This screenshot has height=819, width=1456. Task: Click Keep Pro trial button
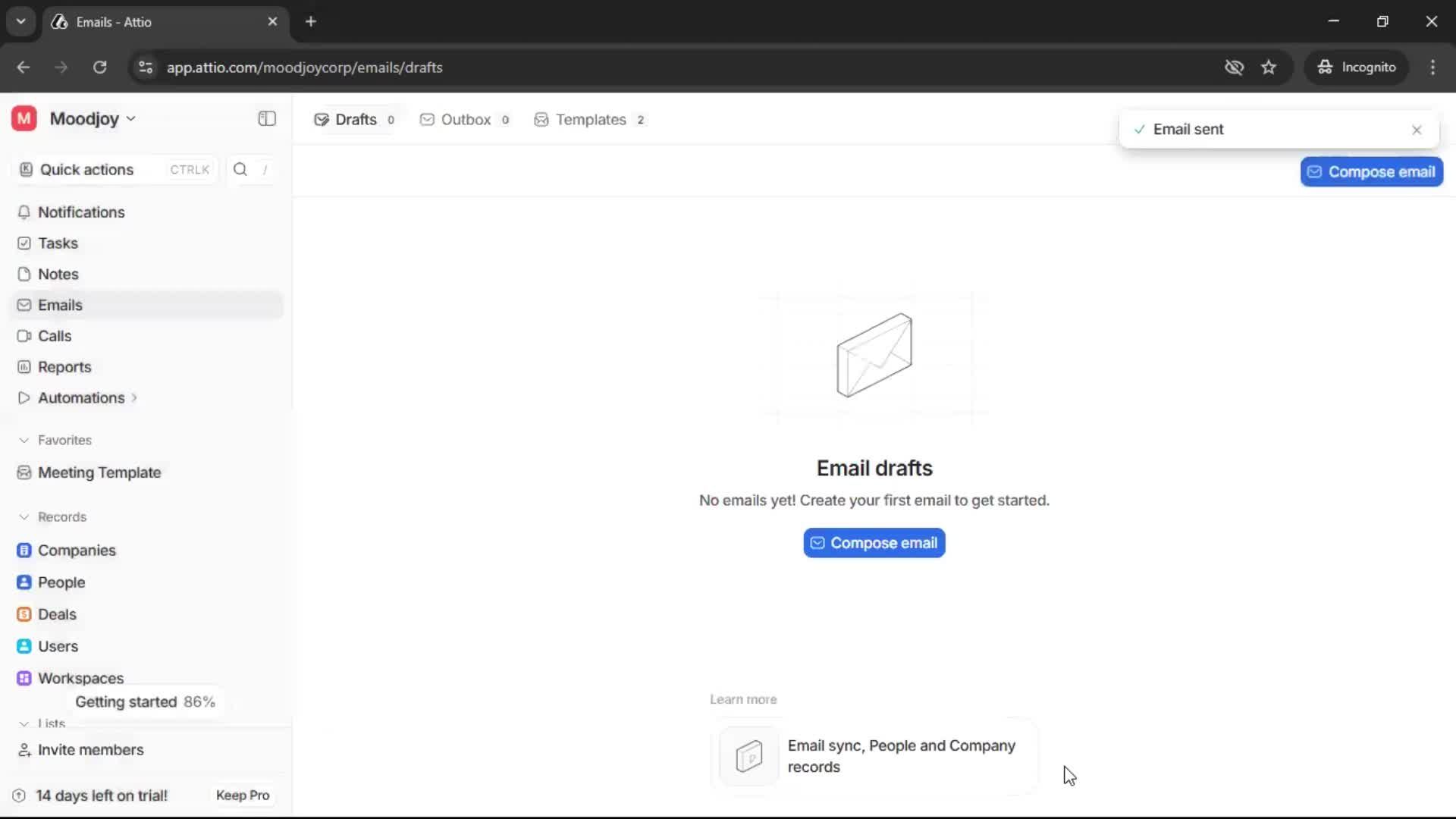click(243, 795)
